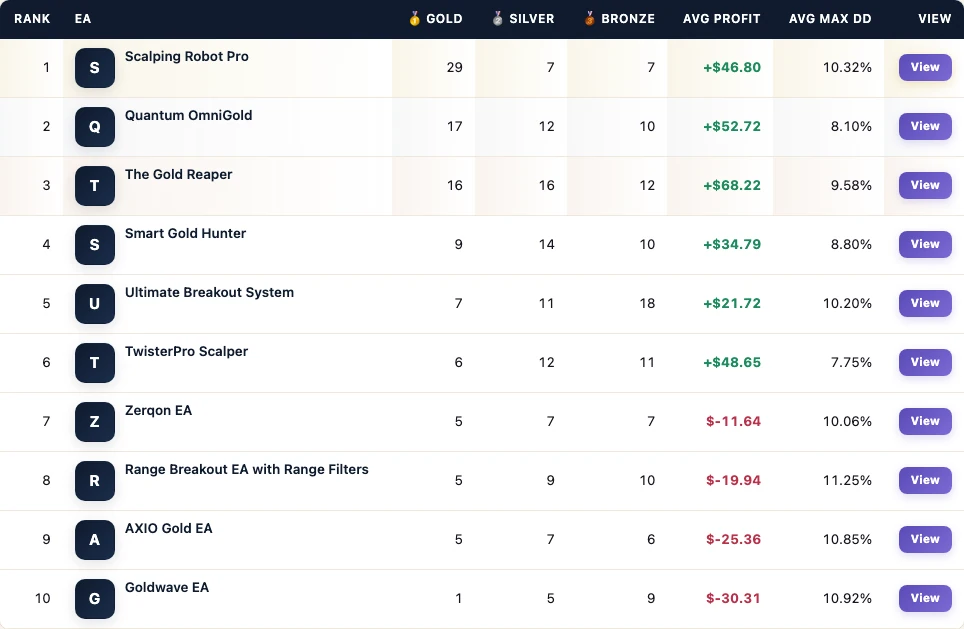
Task: Select The Gold Reaper name
Action: tap(178, 175)
